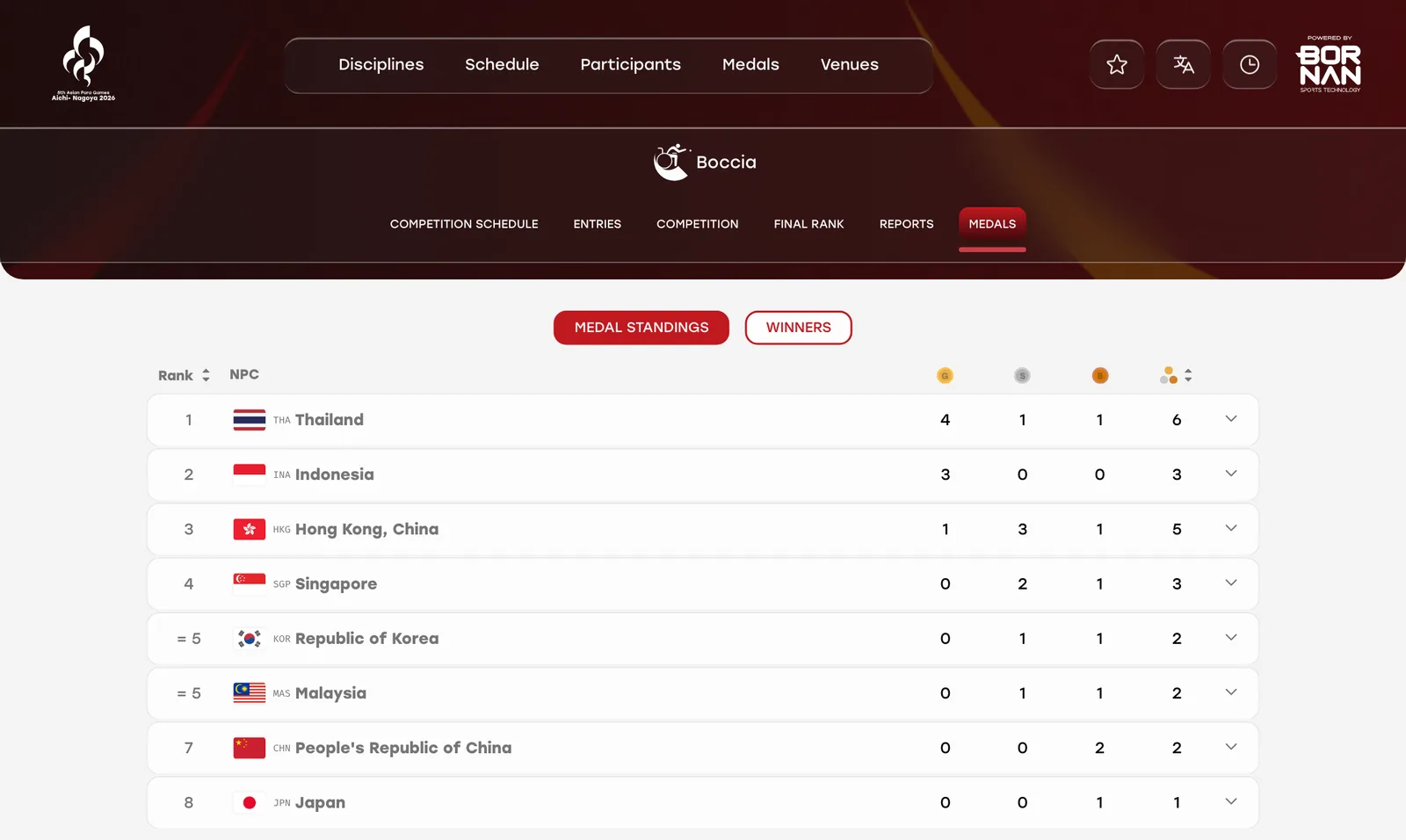Show the Winners view
This screenshot has width=1406, height=840.
point(799,327)
